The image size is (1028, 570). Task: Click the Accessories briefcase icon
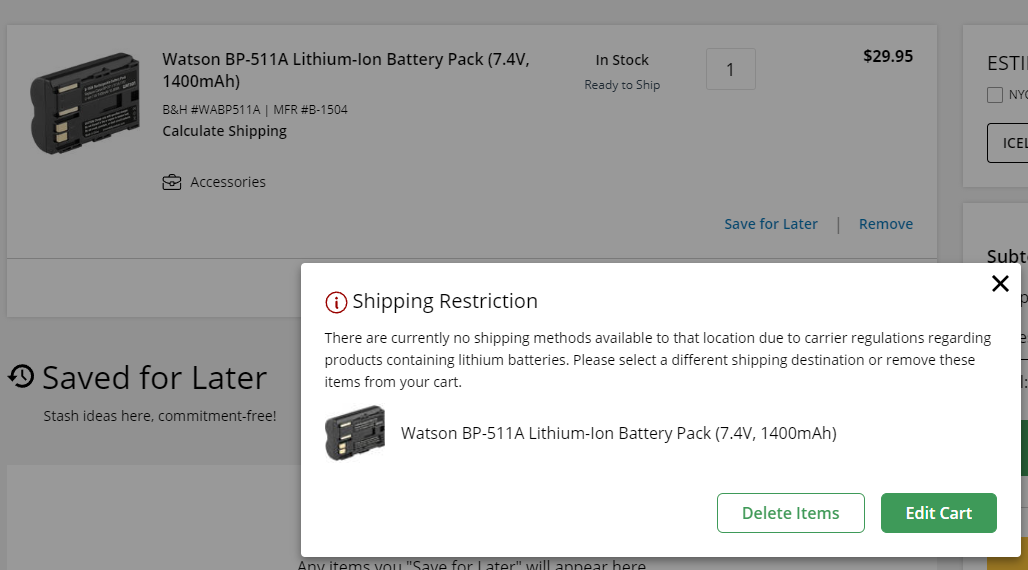[172, 182]
